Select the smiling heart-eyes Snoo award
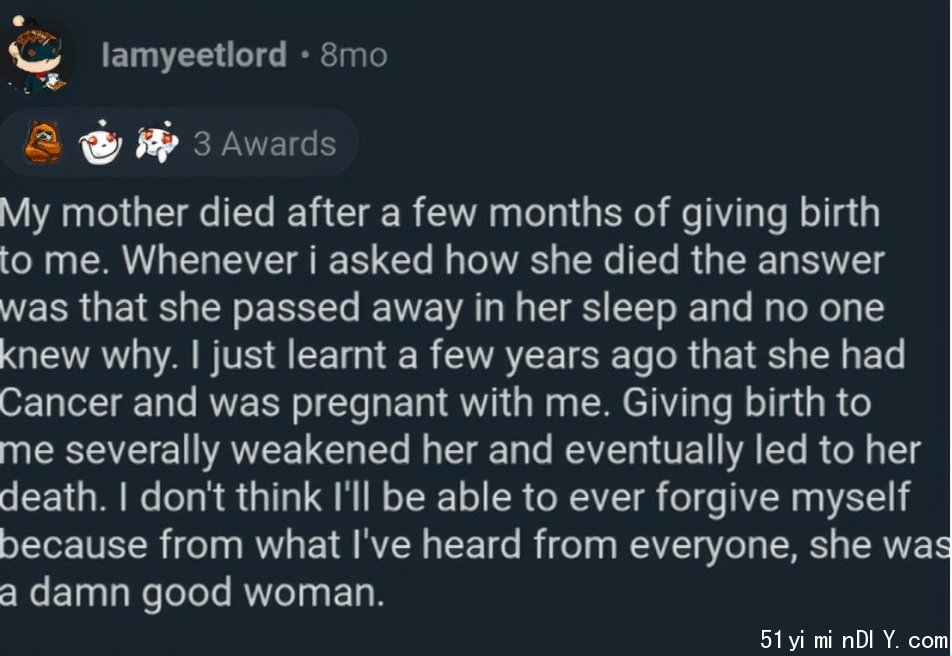This screenshot has height=656, width=952. point(100,143)
